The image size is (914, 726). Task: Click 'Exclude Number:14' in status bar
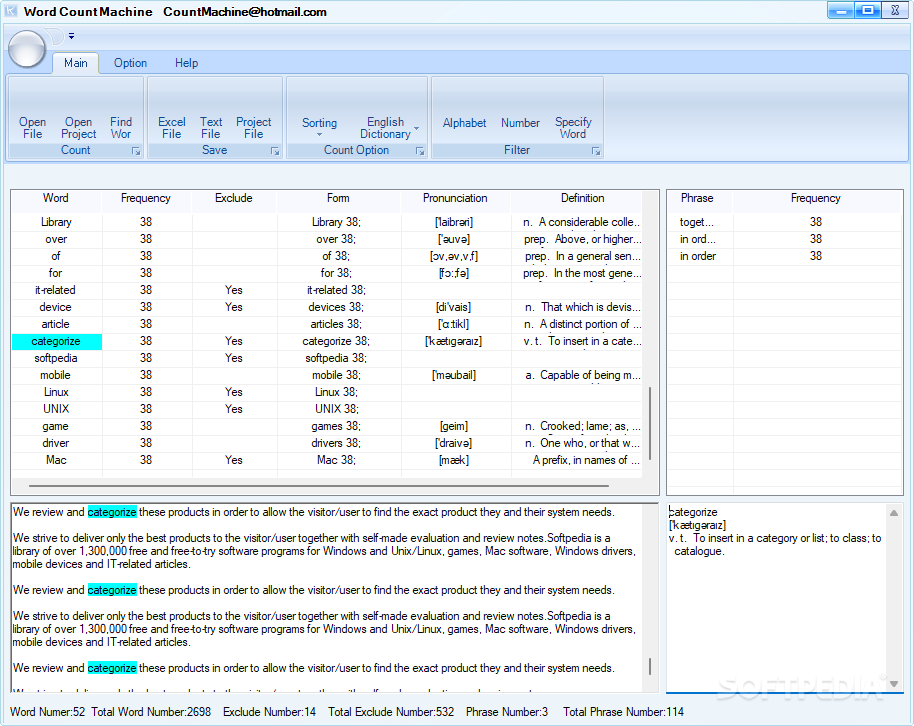click(269, 712)
